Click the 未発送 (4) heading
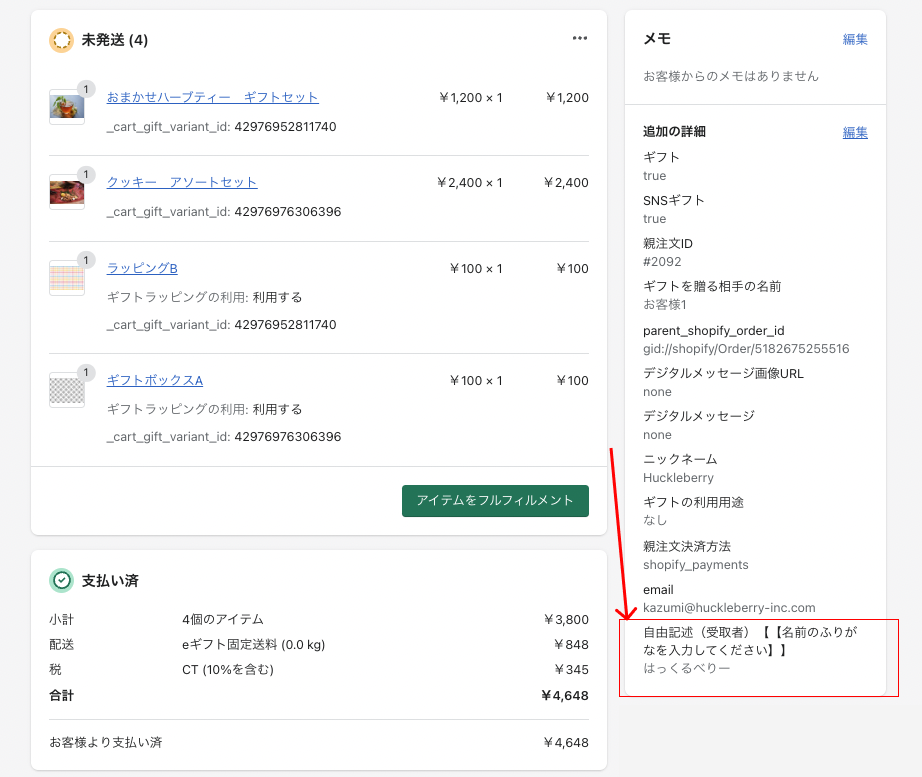The image size is (922, 777). [x=115, y=40]
